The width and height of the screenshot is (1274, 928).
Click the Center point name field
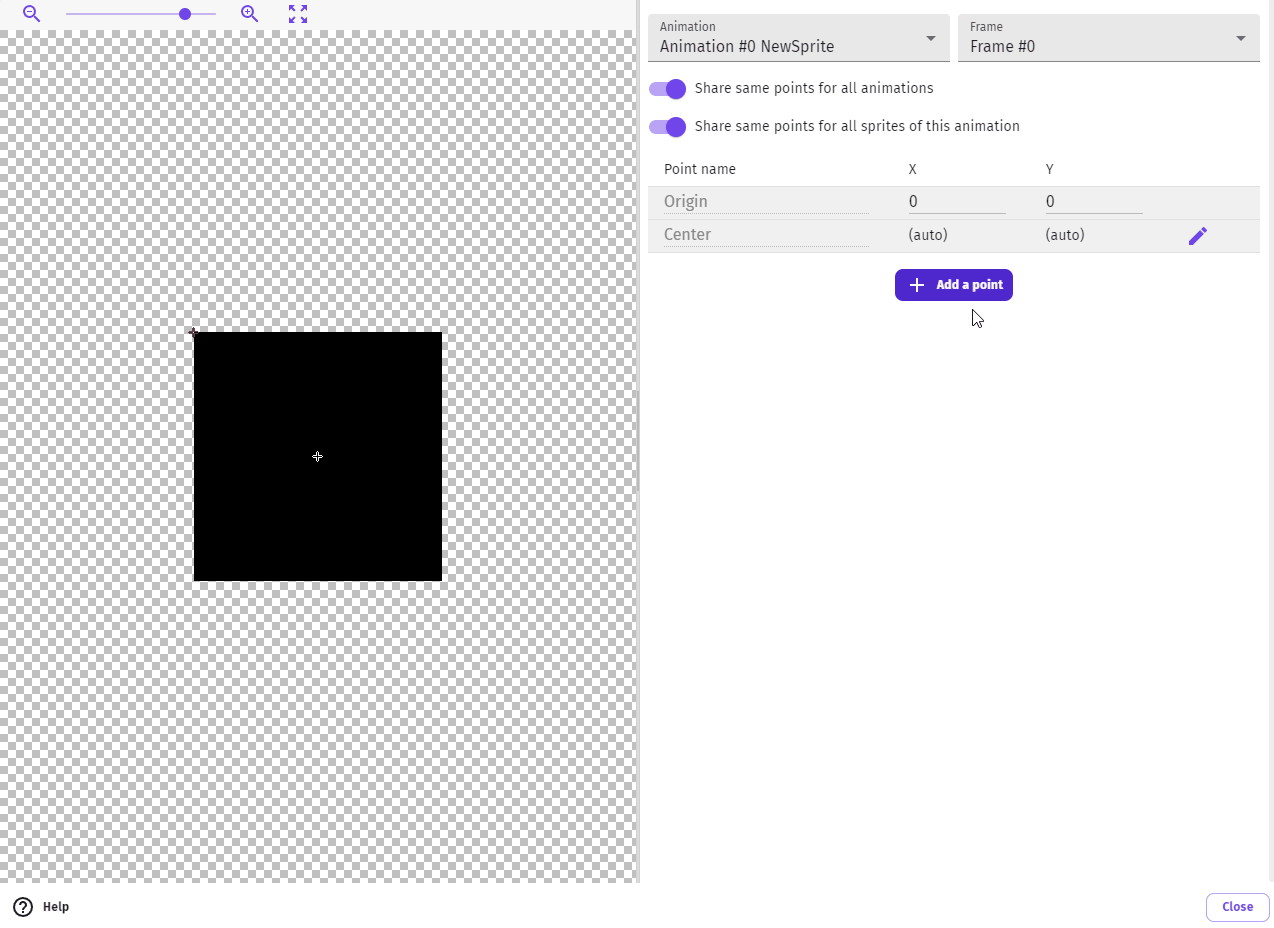pyautogui.click(x=766, y=235)
